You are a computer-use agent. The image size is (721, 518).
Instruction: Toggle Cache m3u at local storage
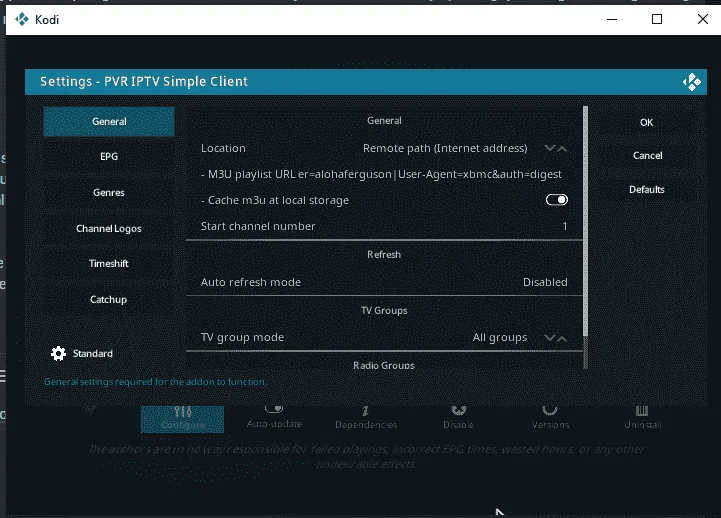pos(556,199)
